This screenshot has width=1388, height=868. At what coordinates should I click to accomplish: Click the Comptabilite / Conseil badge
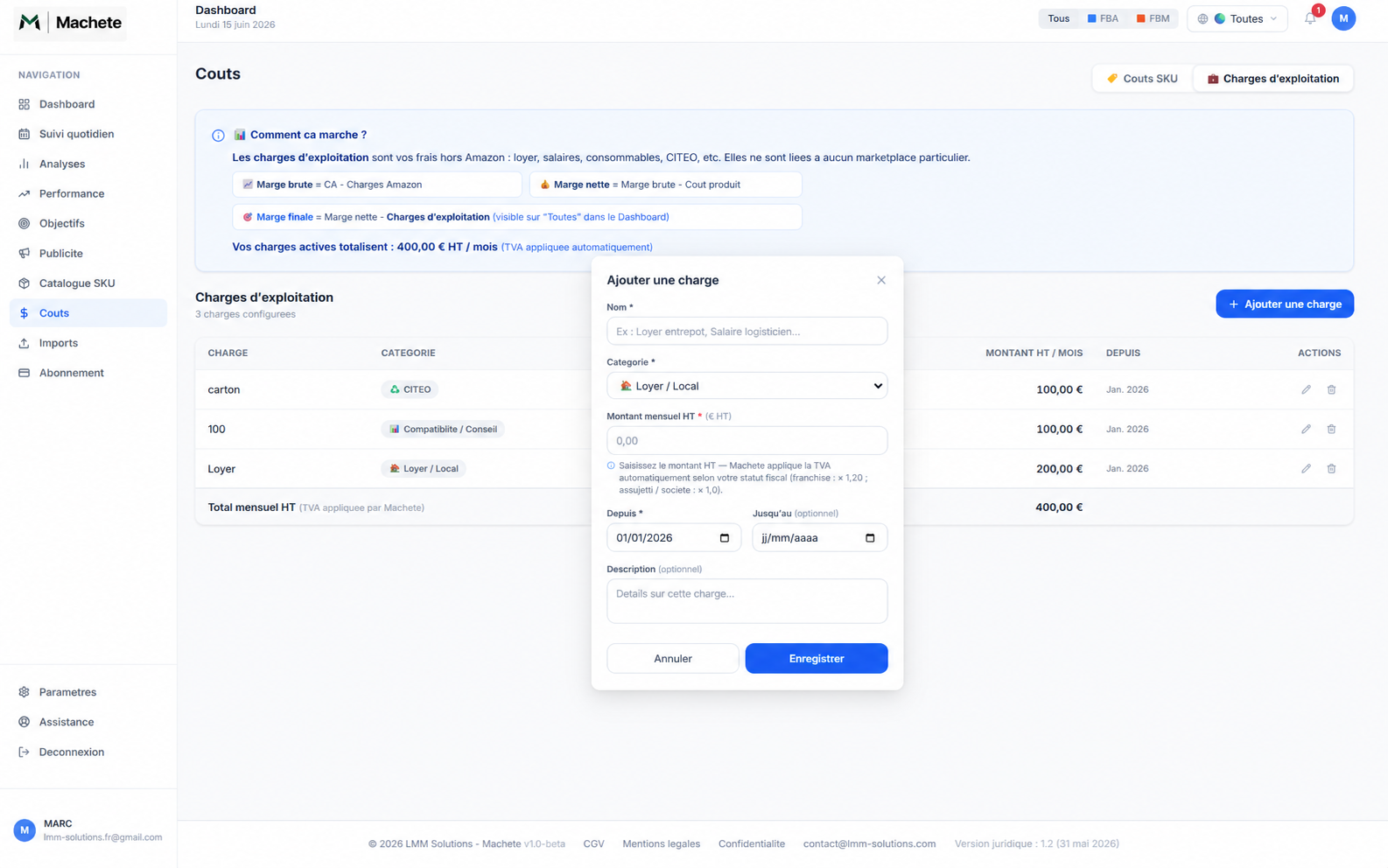[442, 429]
